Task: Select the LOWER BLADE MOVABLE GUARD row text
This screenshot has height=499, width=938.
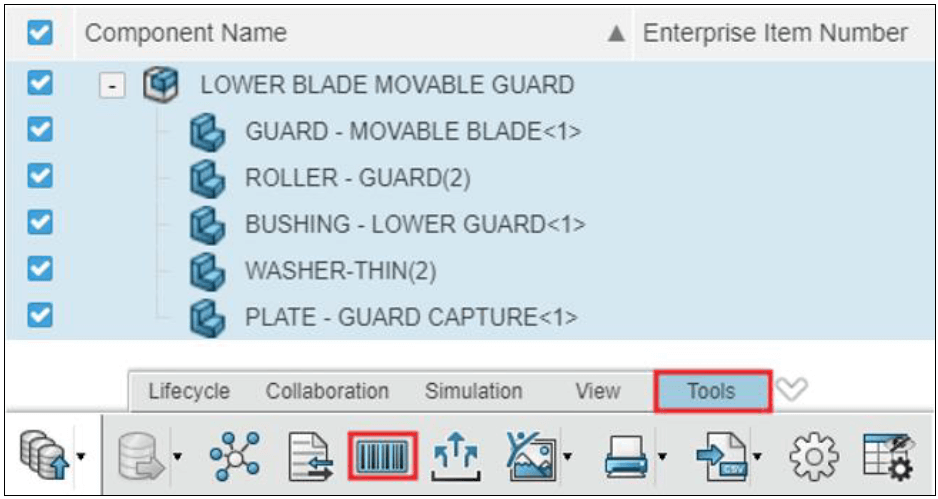Action: pos(387,85)
